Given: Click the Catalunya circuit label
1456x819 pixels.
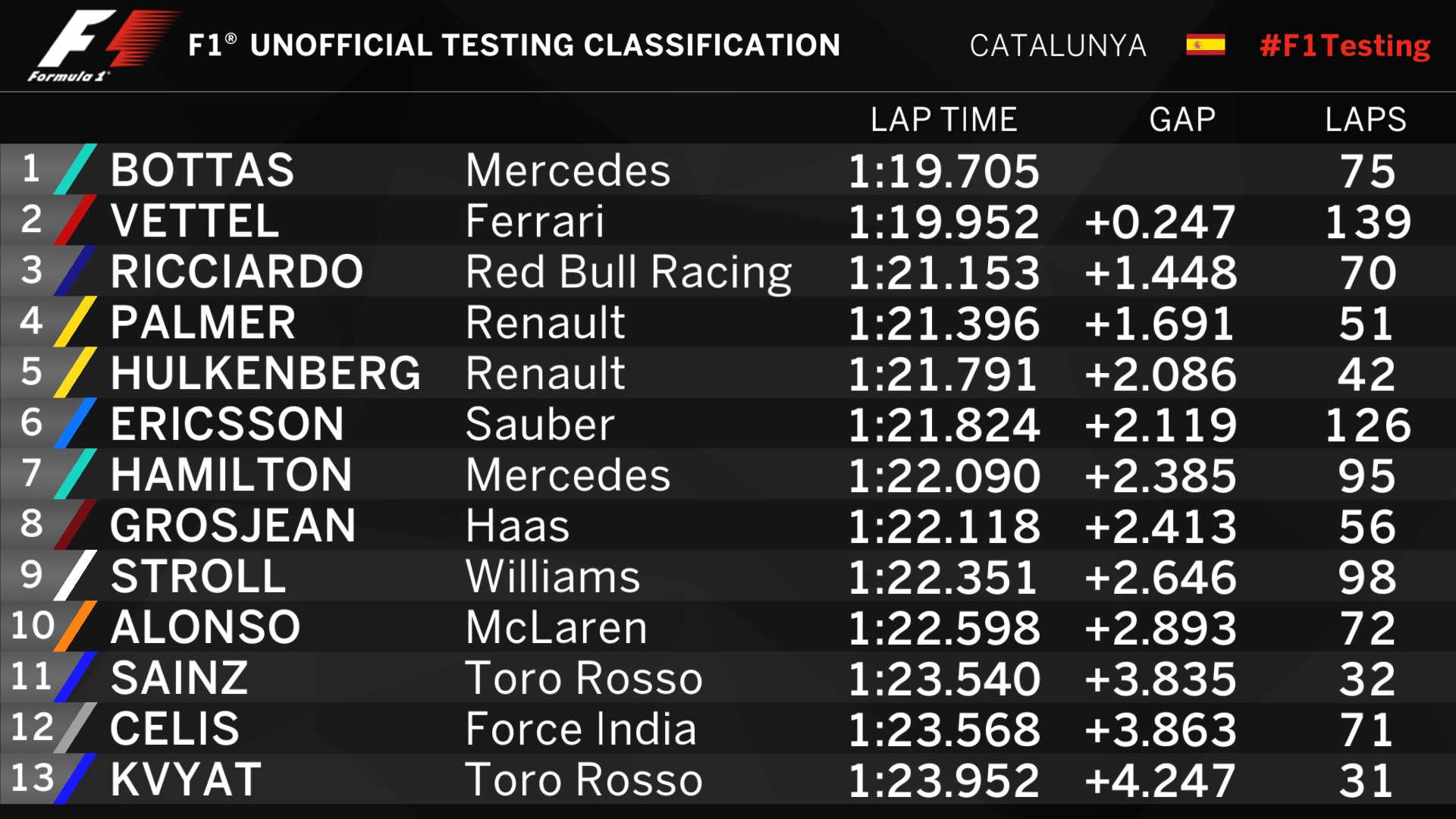Looking at the screenshot, I should (x=1058, y=46).
